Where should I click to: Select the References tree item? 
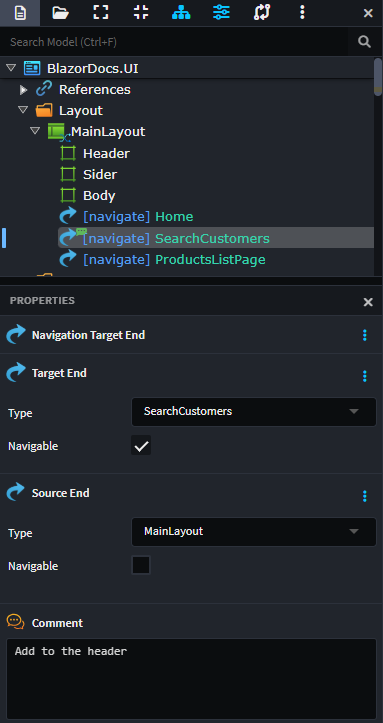coord(94,89)
